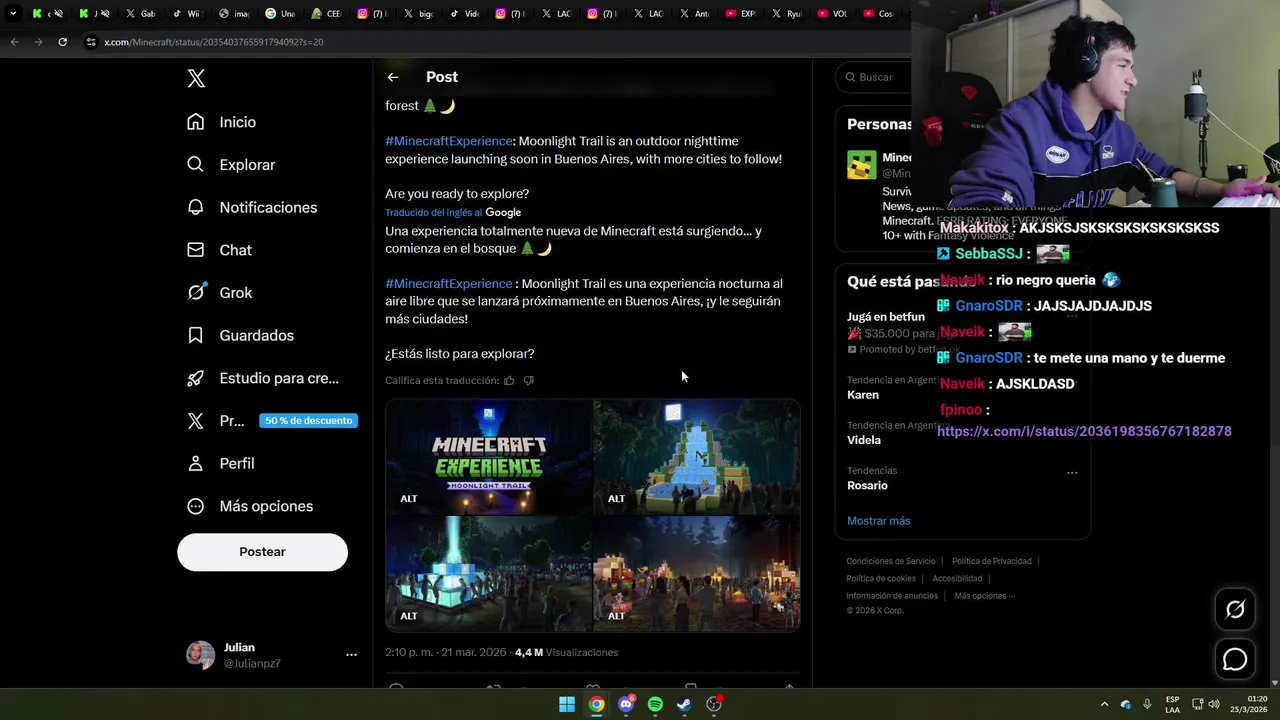The height and width of the screenshot is (720, 1280).
Task: Click Mostrar más under trends
Action: tap(879, 521)
